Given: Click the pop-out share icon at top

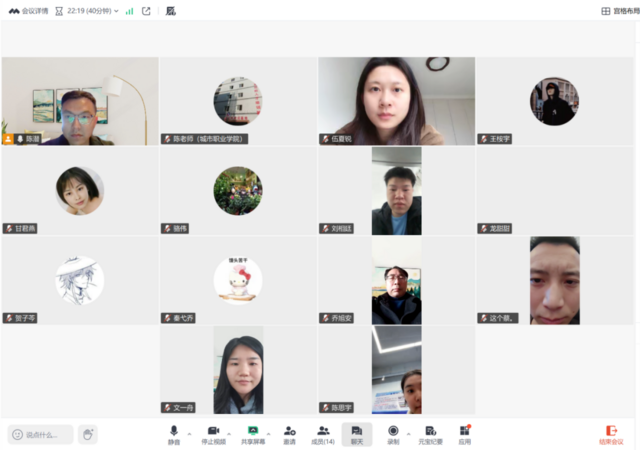Looking at the screenshot, I should click(146, 11).
